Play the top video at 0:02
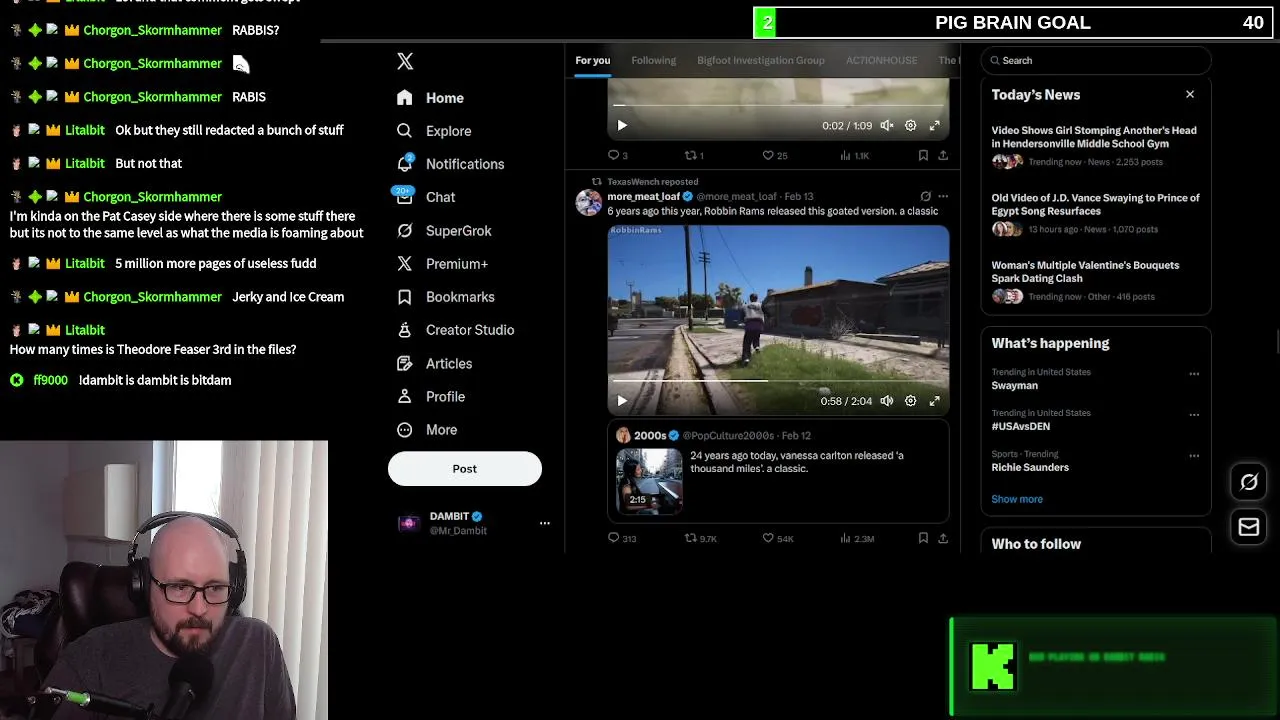This screenshot has width=1280, height=720. tap(622, 126)
